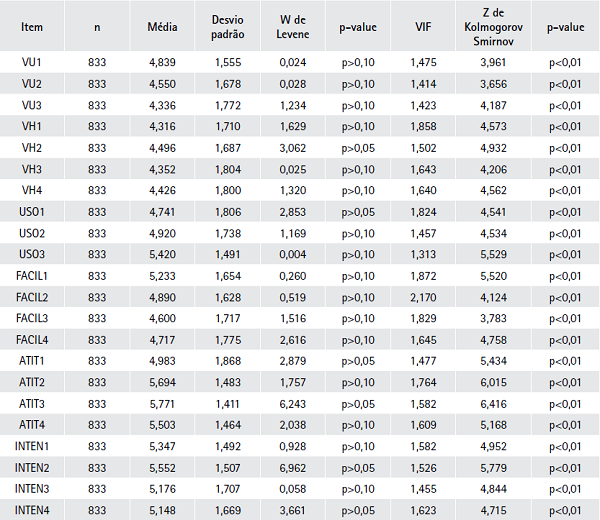Screen dimensions: 600x520
Task: Click the Média column header
Action: point(161,29)
